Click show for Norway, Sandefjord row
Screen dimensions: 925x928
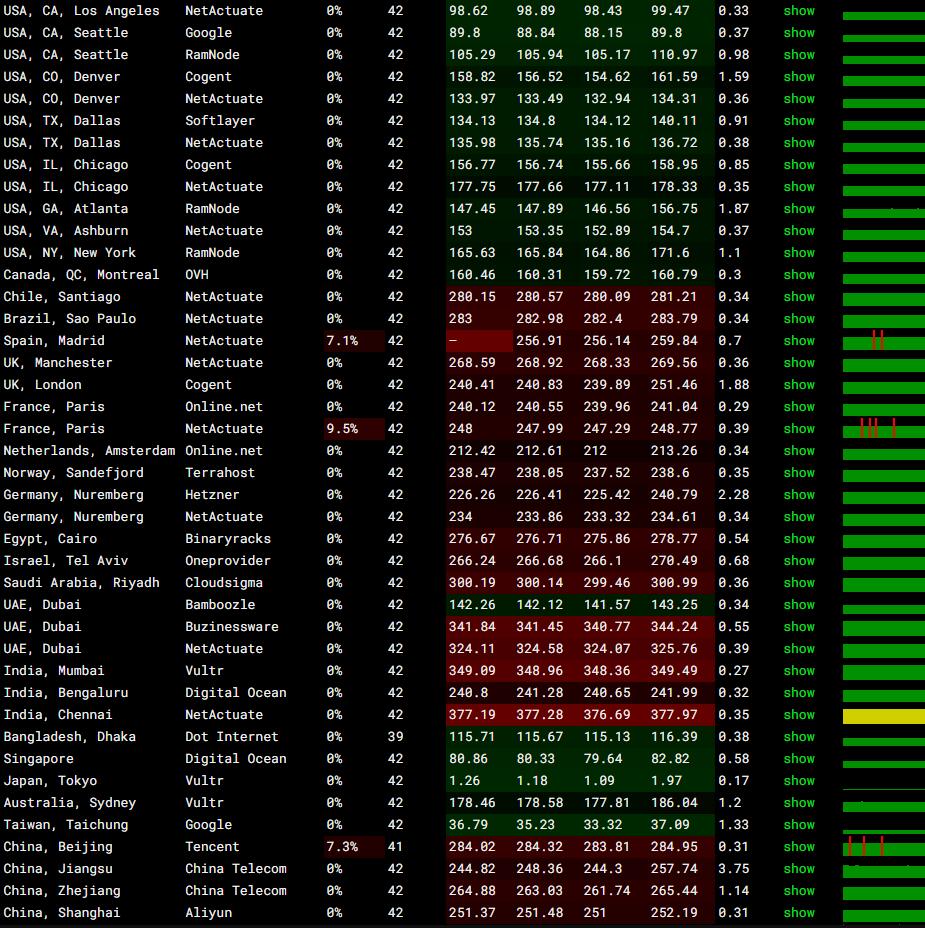[799, 473]
